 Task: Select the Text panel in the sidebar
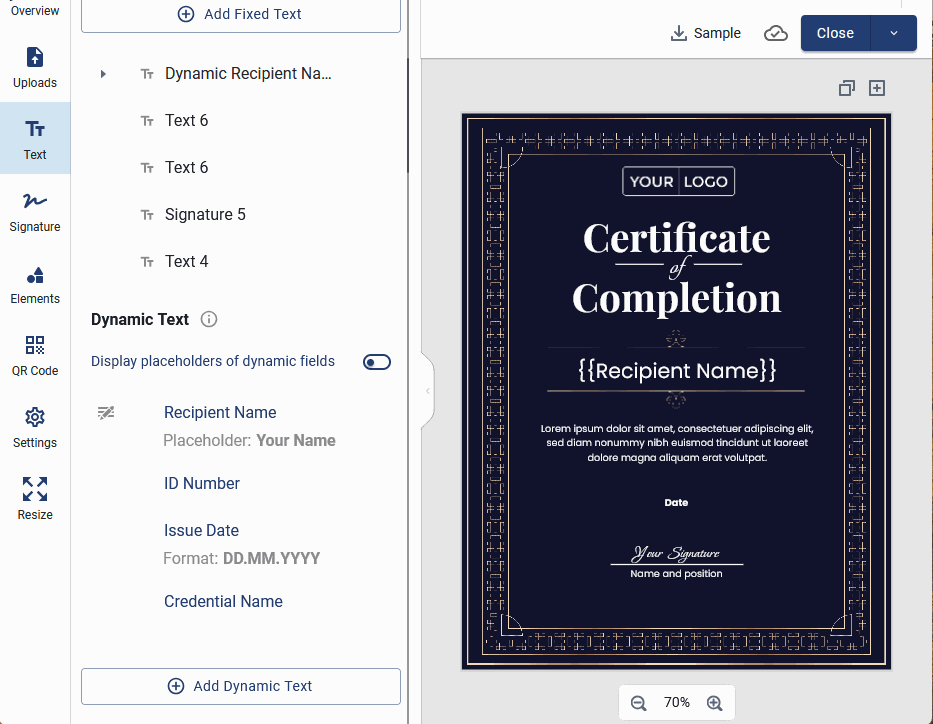(x=34, y=138)
